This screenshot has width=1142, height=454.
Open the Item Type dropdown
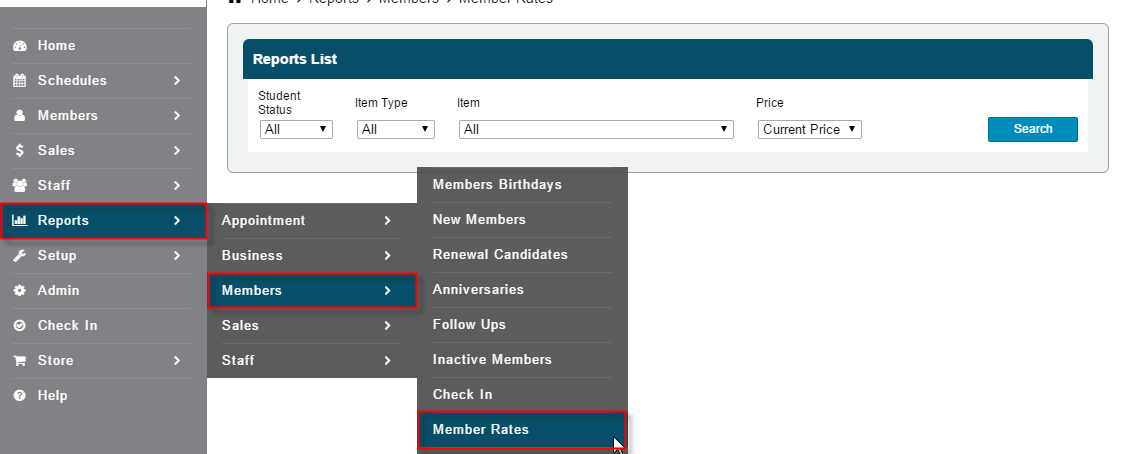point(396,129)
